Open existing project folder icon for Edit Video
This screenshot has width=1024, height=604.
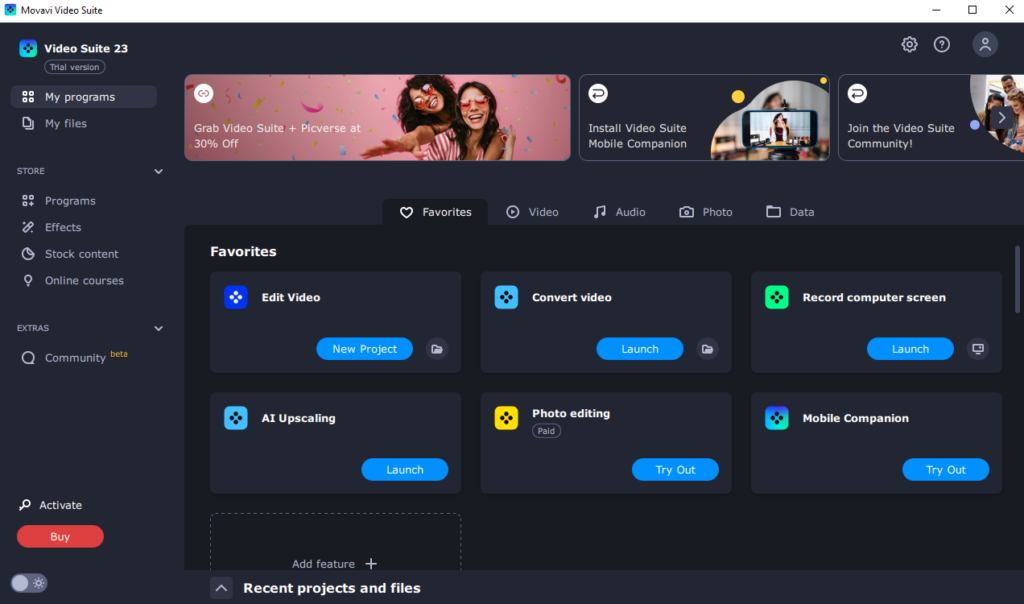click(436, 349)
